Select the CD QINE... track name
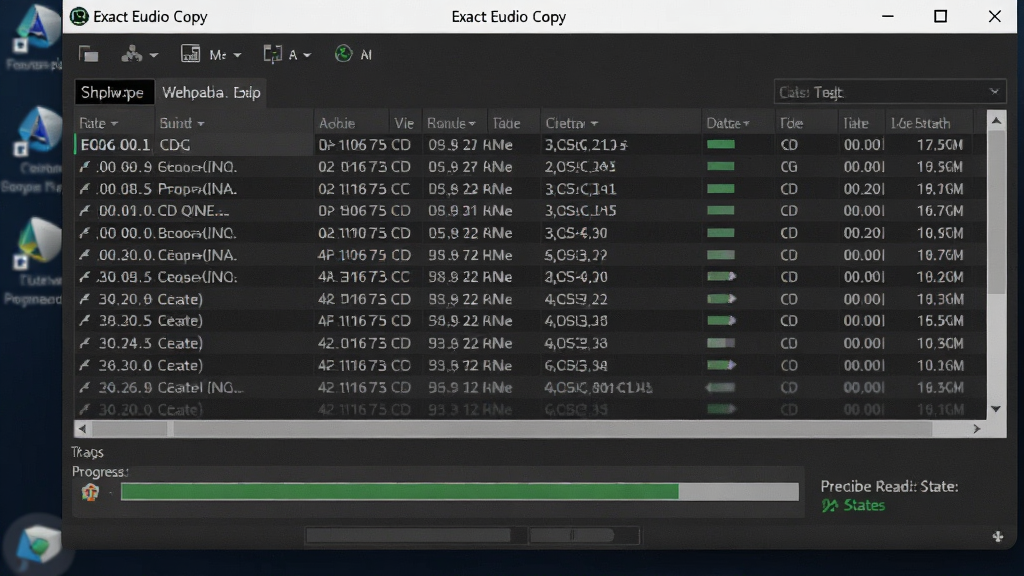This screenshot has height=576, width=1024. pyautogui.click(x=193, y=211)
